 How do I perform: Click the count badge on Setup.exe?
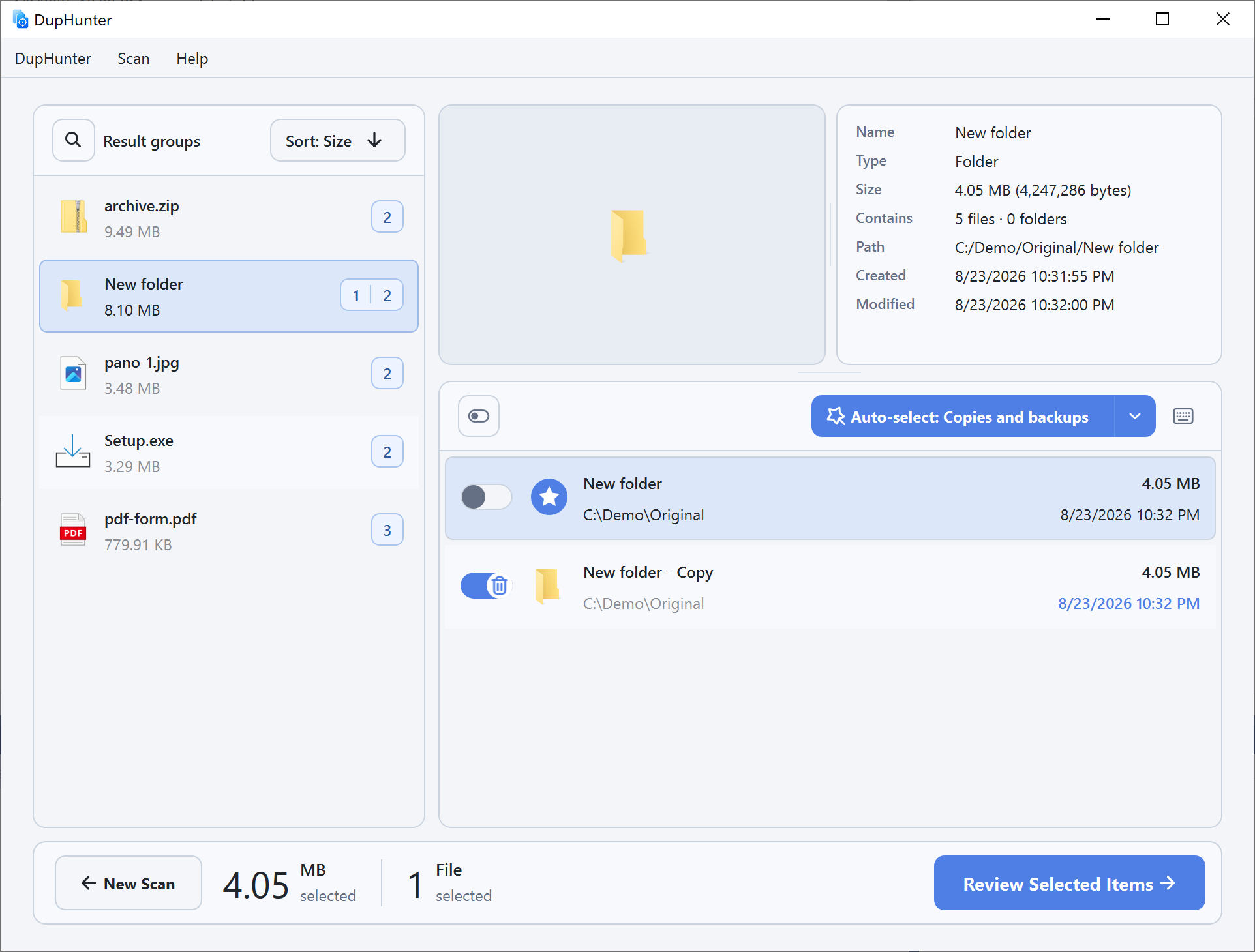(x=387, y=452)
